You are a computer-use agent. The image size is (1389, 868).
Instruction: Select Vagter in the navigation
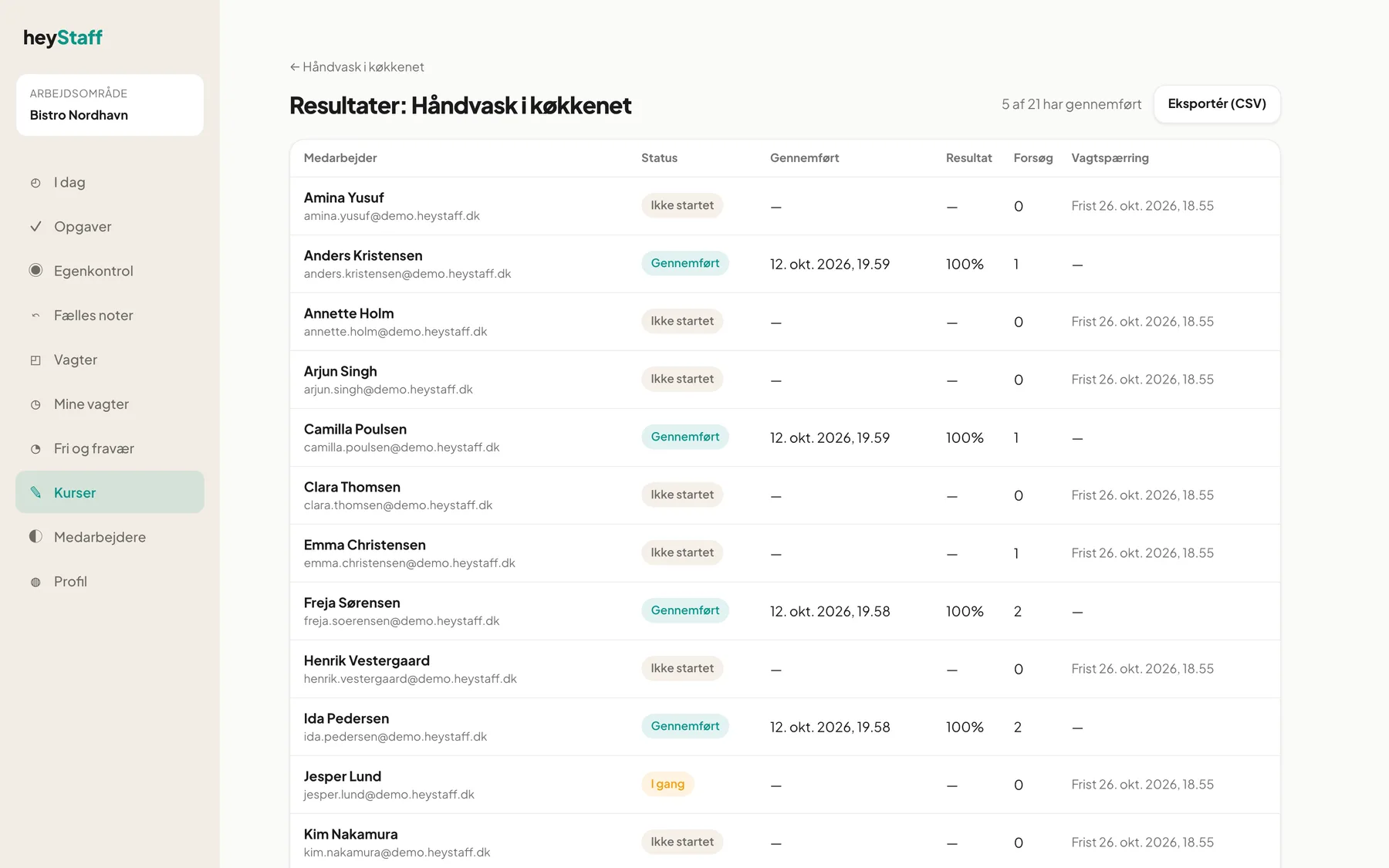(110, 360)
